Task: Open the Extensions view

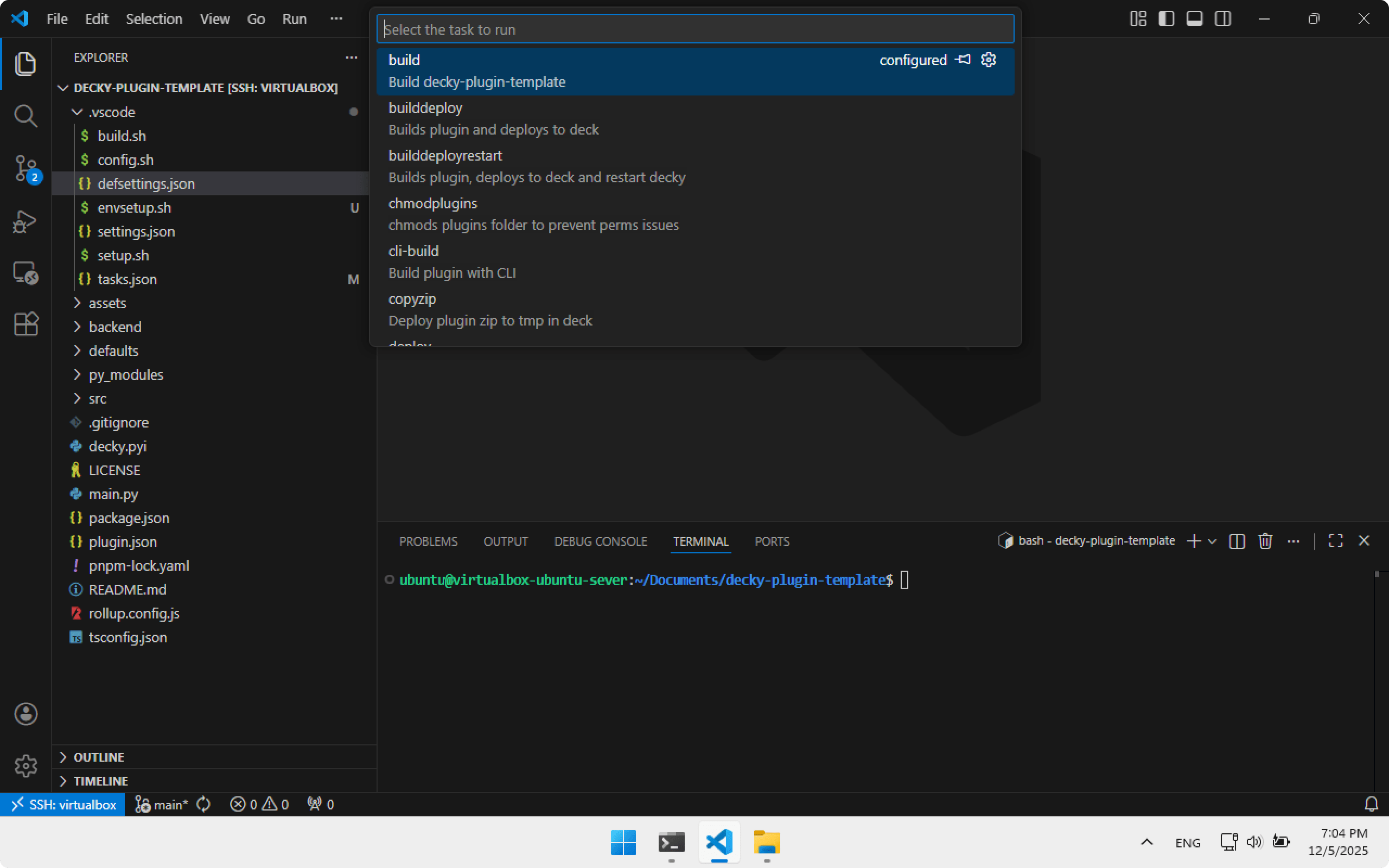Action: (26, 324)
